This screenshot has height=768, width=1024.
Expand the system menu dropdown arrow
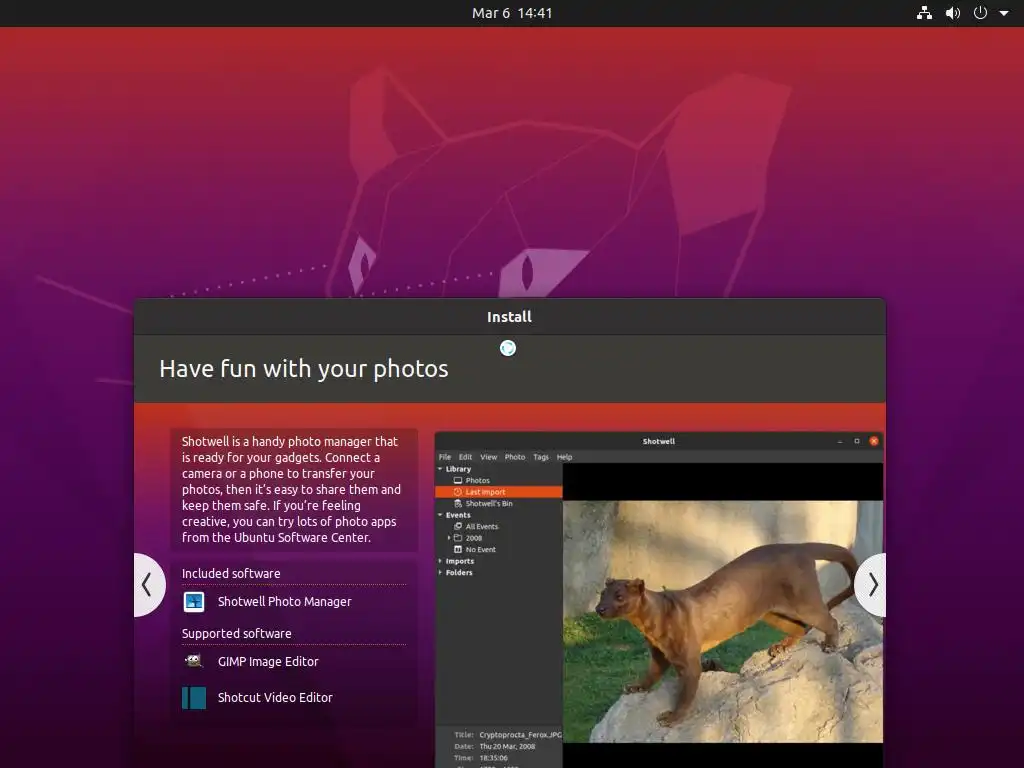tap(1004, 13)
